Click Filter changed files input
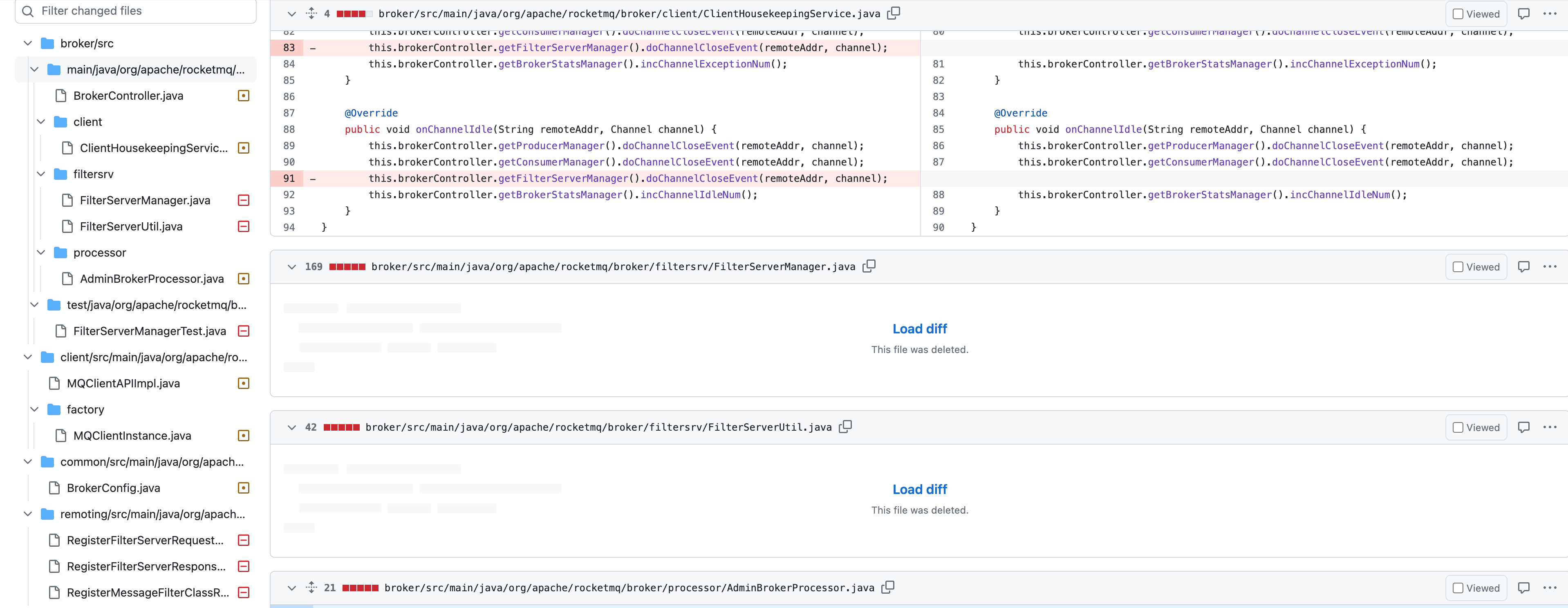1568x608 pixels. click(135, 11)
